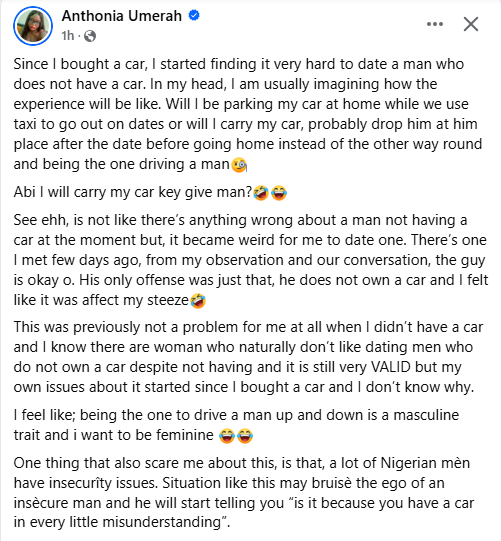This screenshot has height=541, width=501.
Task: Click the word "VALID" in the post
Action: tap(391, 367)
